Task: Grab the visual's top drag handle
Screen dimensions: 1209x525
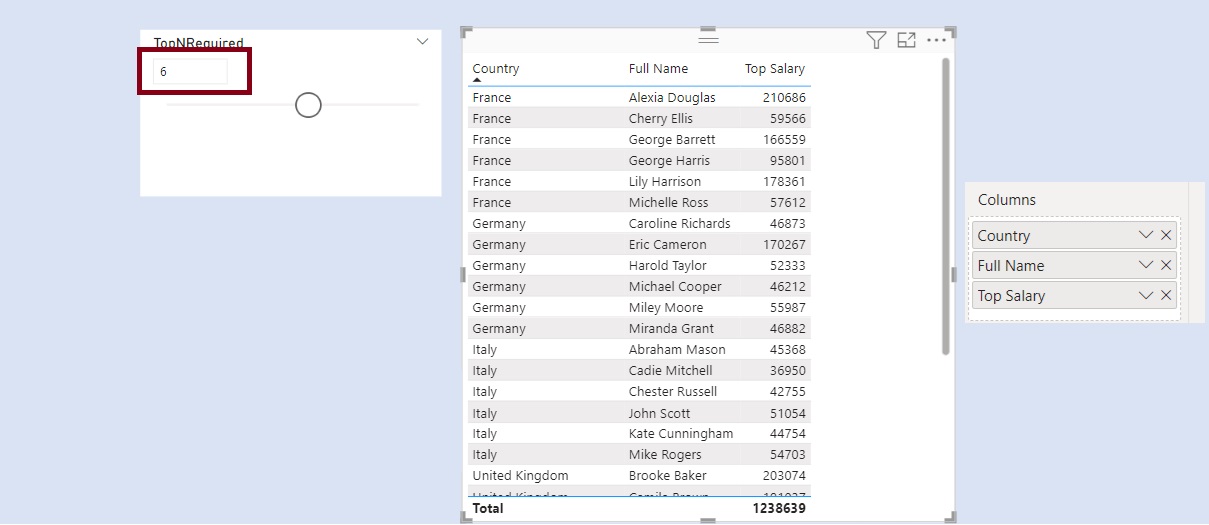Action: 708,38
